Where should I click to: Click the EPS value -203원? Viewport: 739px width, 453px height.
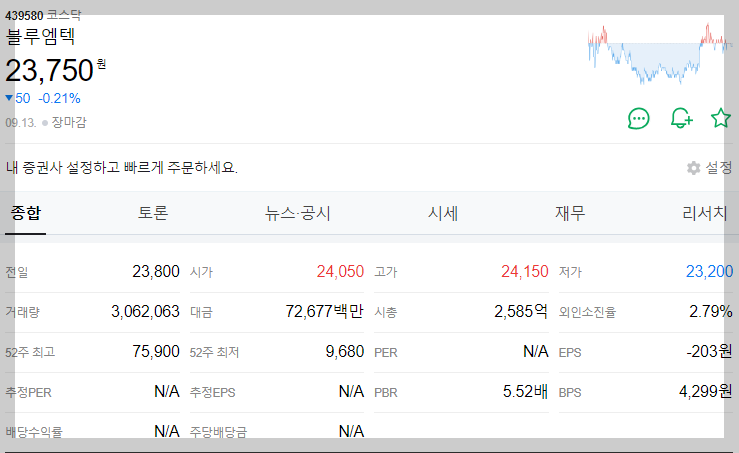click(x=709, y=352)
